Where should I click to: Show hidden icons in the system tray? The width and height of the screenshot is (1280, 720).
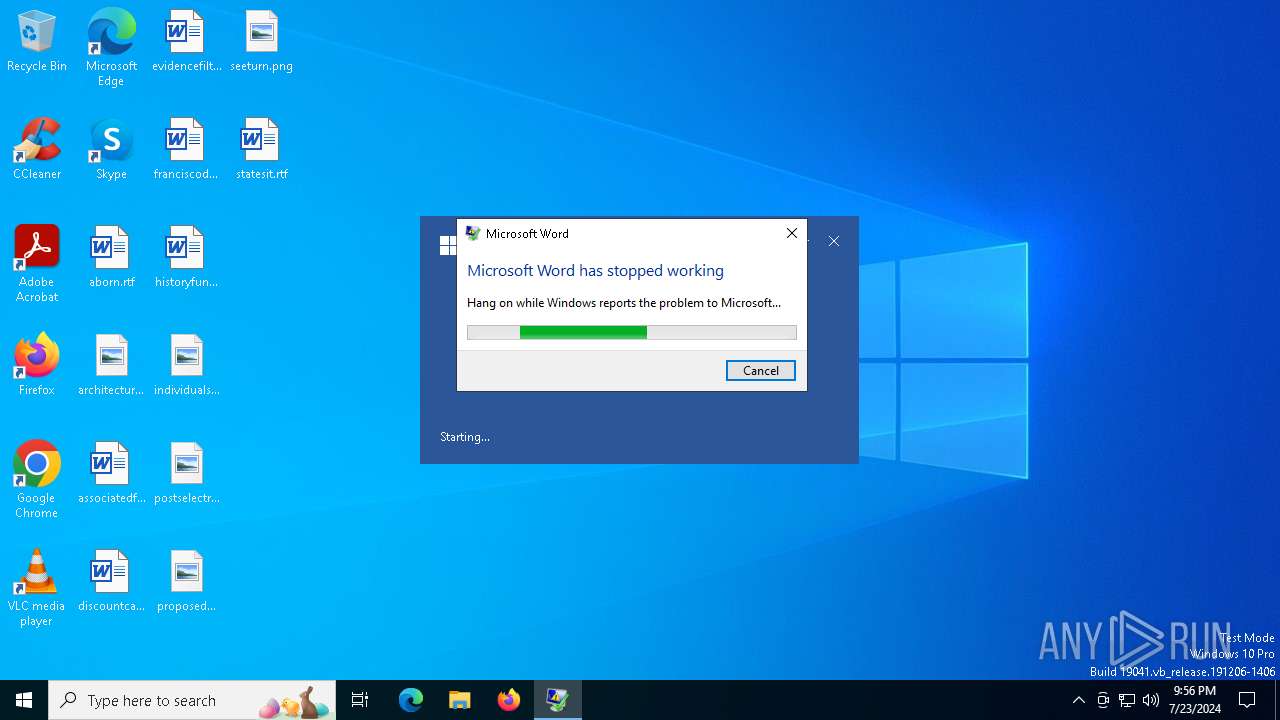tap(1078, 700)
